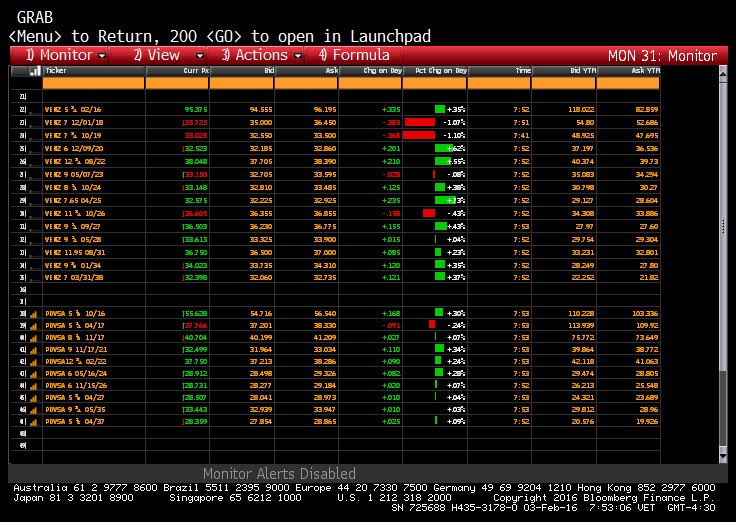The width and height of the screenshot is (736, 522).
Task: Expand the View menu dropdown arrow
Action: click(x=199, y=56)
